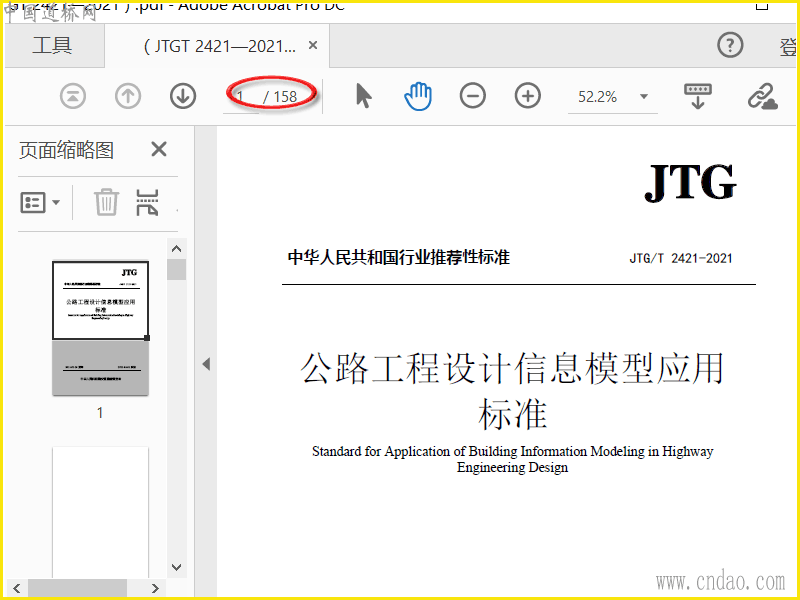Show next page with down arrow
Viewport: 800px width, 600px height.
tap(183, 96)
